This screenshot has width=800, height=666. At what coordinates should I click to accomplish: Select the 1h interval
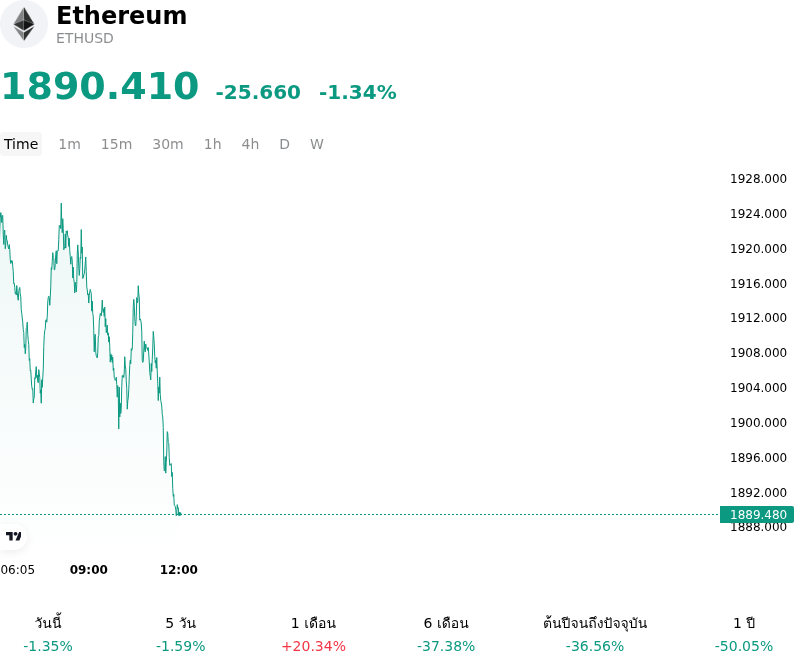pos(213,144)
